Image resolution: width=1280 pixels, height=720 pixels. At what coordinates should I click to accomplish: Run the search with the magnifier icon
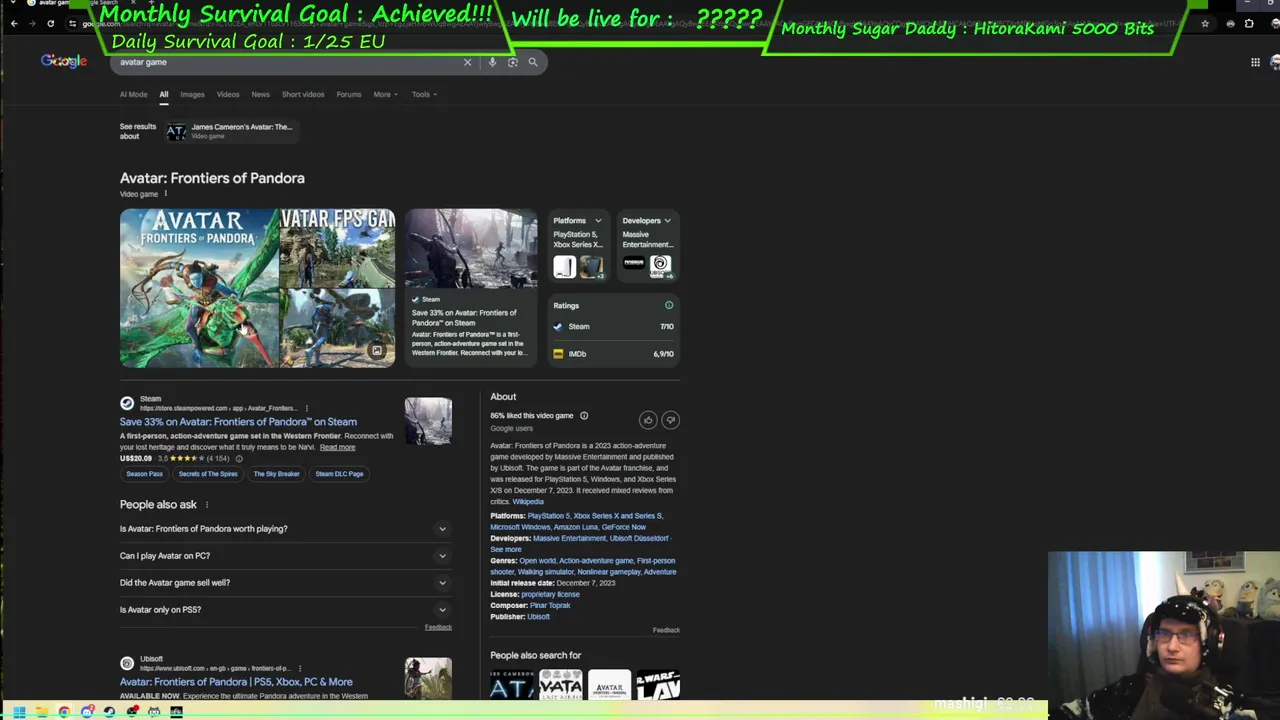pyautogui.click(x=533, y=62)
